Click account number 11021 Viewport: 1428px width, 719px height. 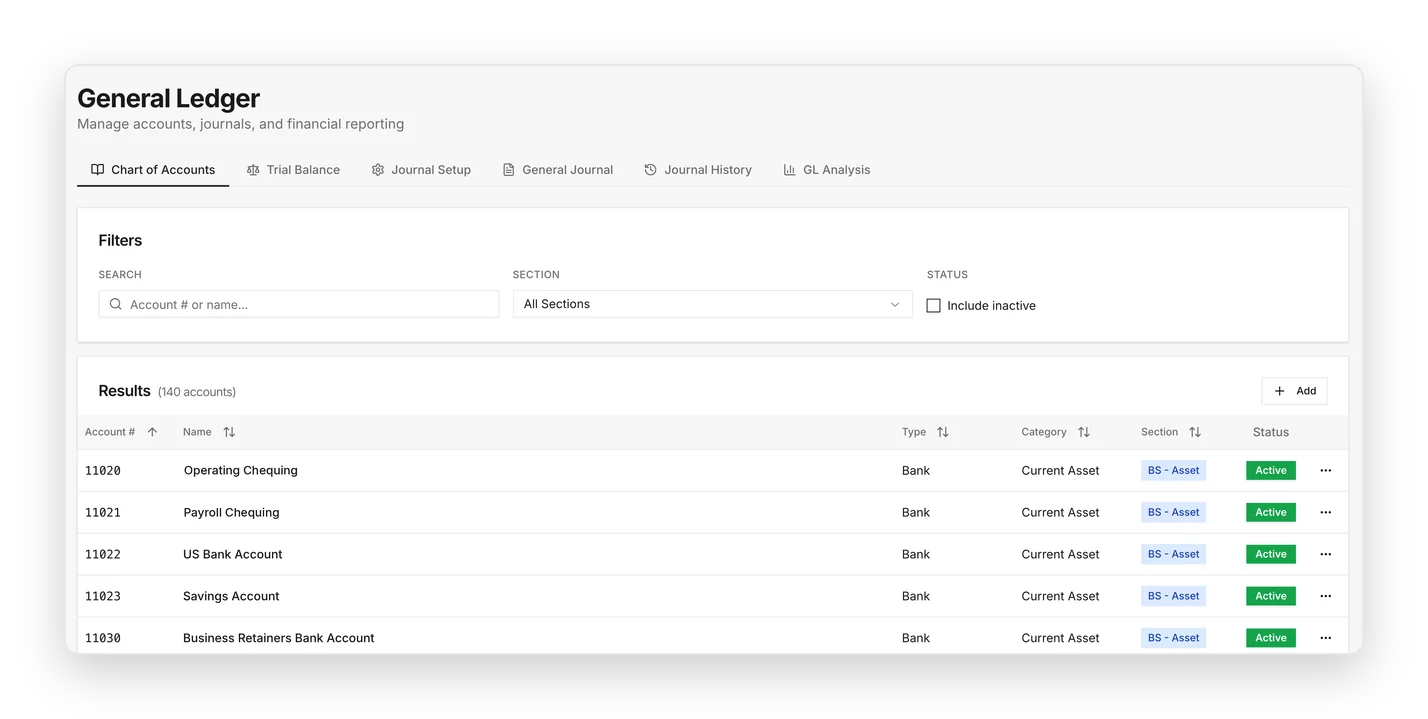pyautogui.click(x=103, y=512)
